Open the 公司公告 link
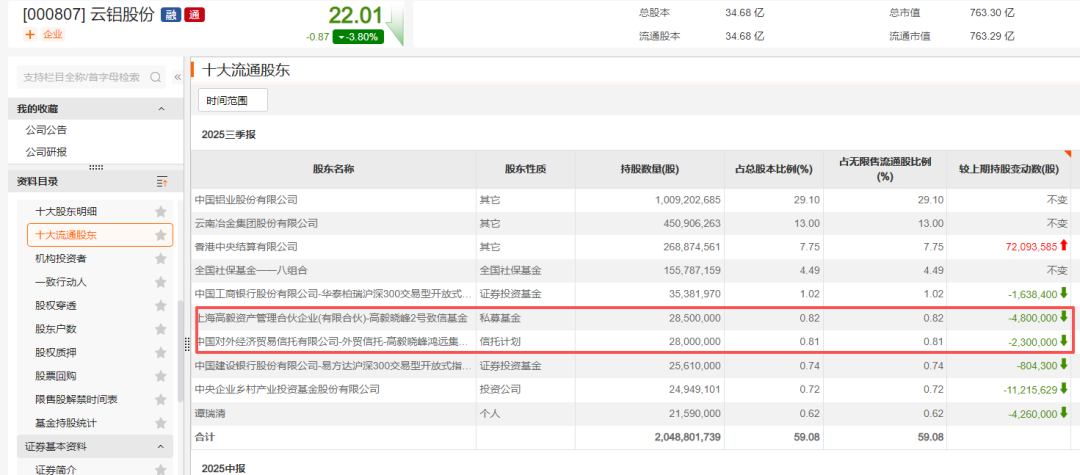This screenshot has width=1080, height=475. [46, 130]
